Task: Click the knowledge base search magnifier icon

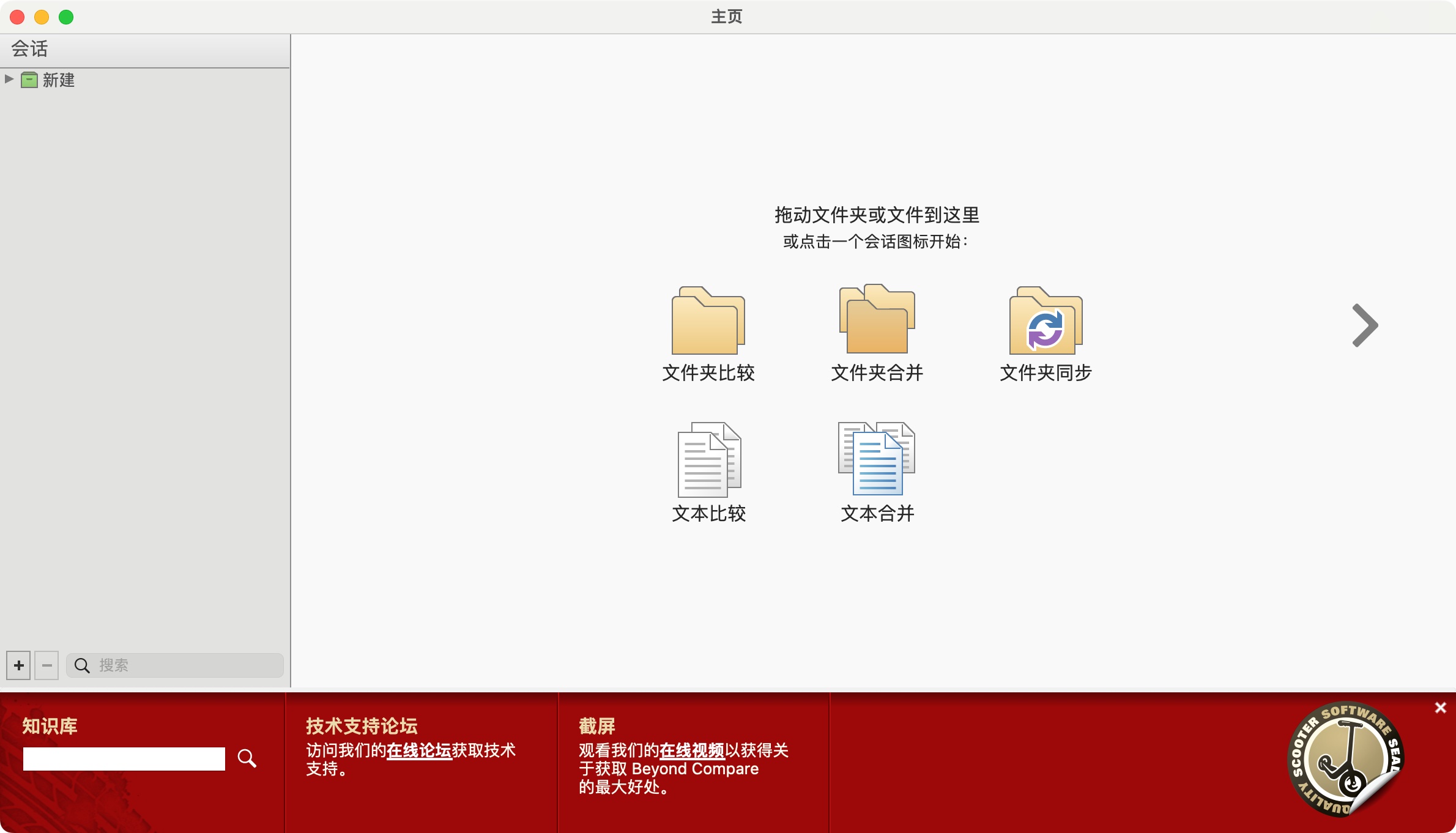Action: click(247, 758)
